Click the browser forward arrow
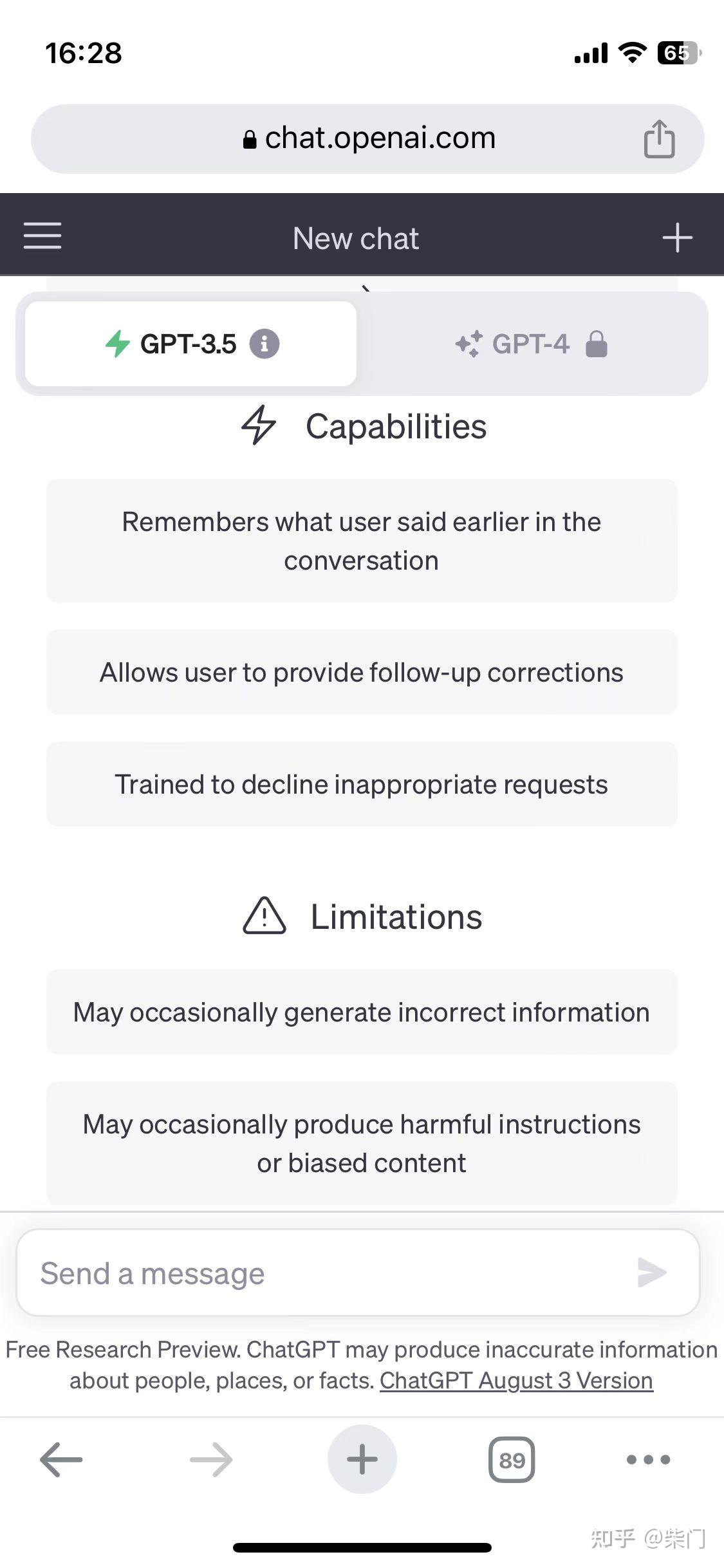Viewport: 724px width, 1568px height. click(211, 1459)
